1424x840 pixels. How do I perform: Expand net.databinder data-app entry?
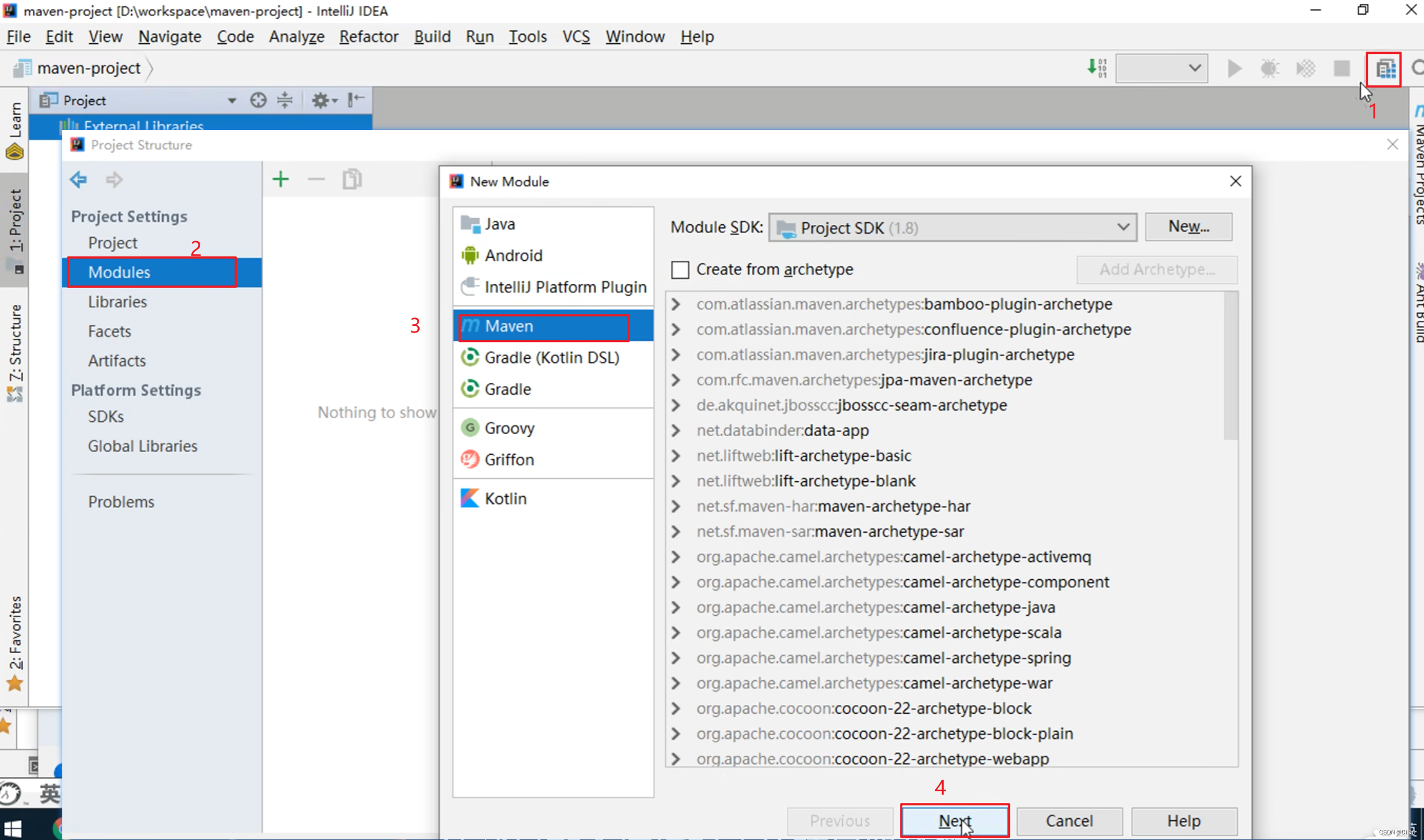point(676,431)
